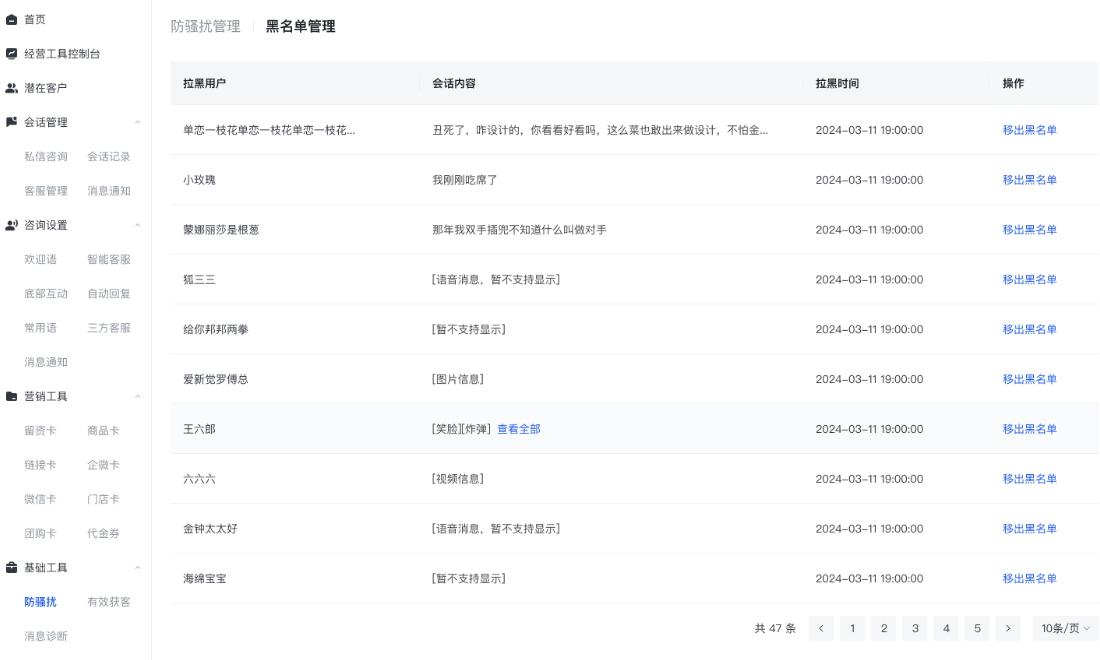
Task: Click the 咨询设置 person icon
Action: pos(11,225)
